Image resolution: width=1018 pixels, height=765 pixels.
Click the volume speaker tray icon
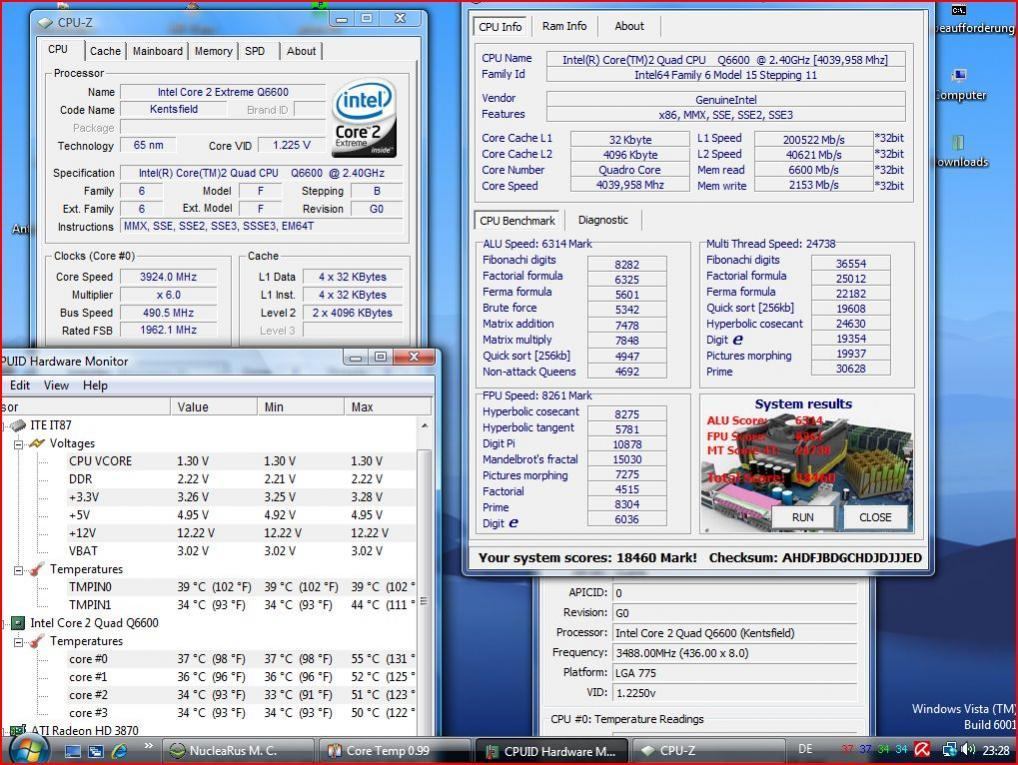click(968, 750)
